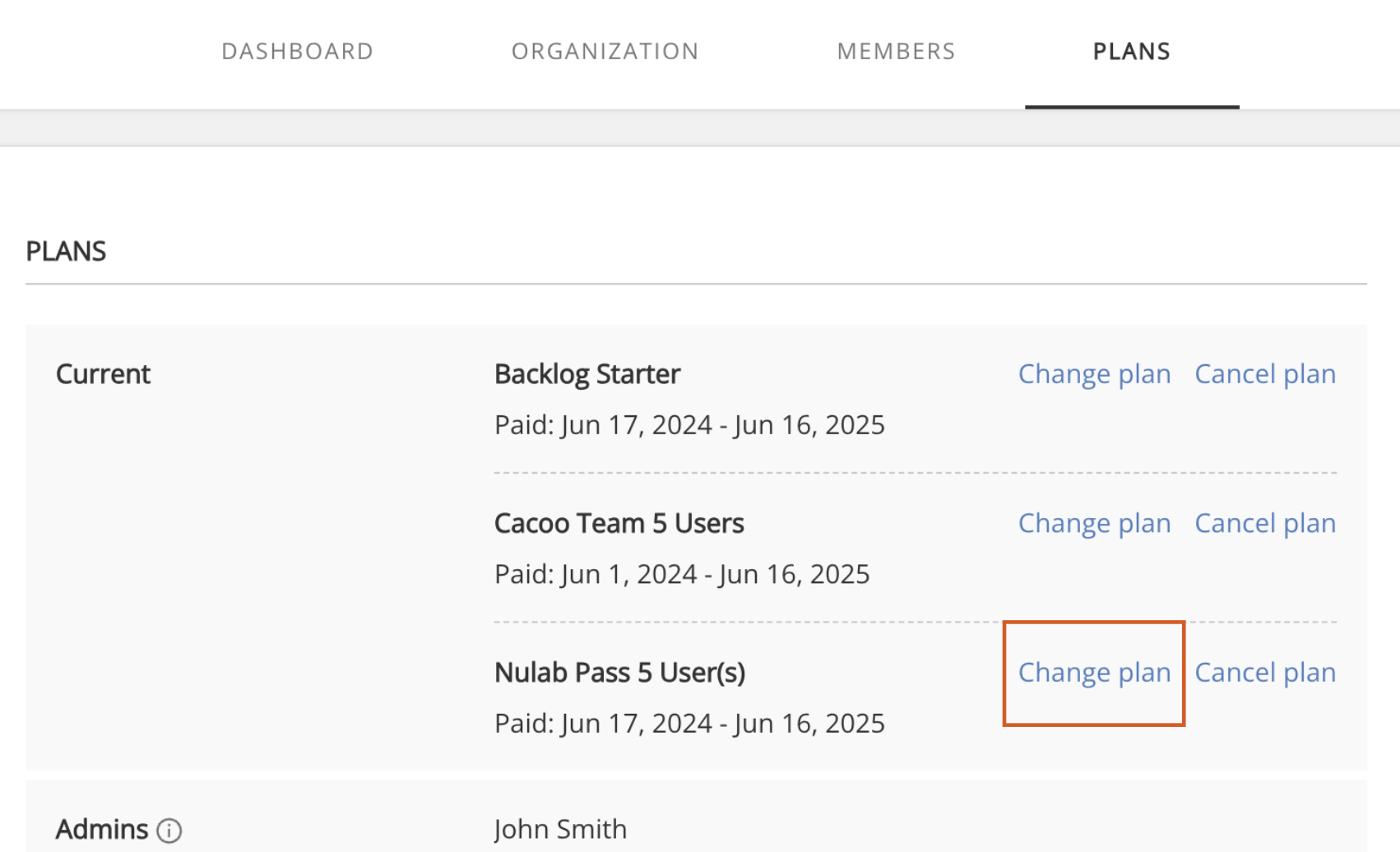Click the Admins row label
1400x852 pixels.
(102, 829)
